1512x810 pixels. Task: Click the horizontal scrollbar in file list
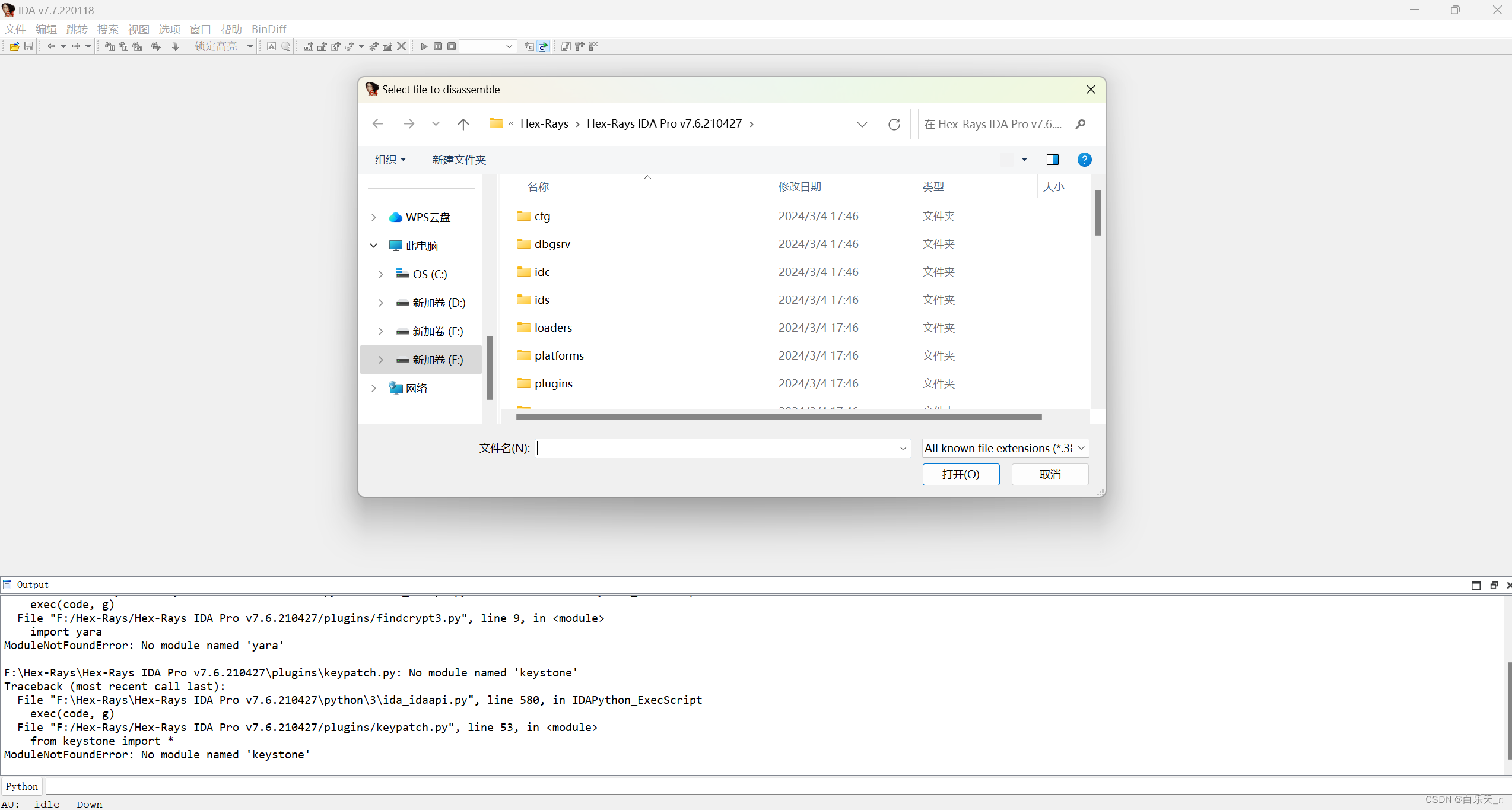[x=779, y=417]
